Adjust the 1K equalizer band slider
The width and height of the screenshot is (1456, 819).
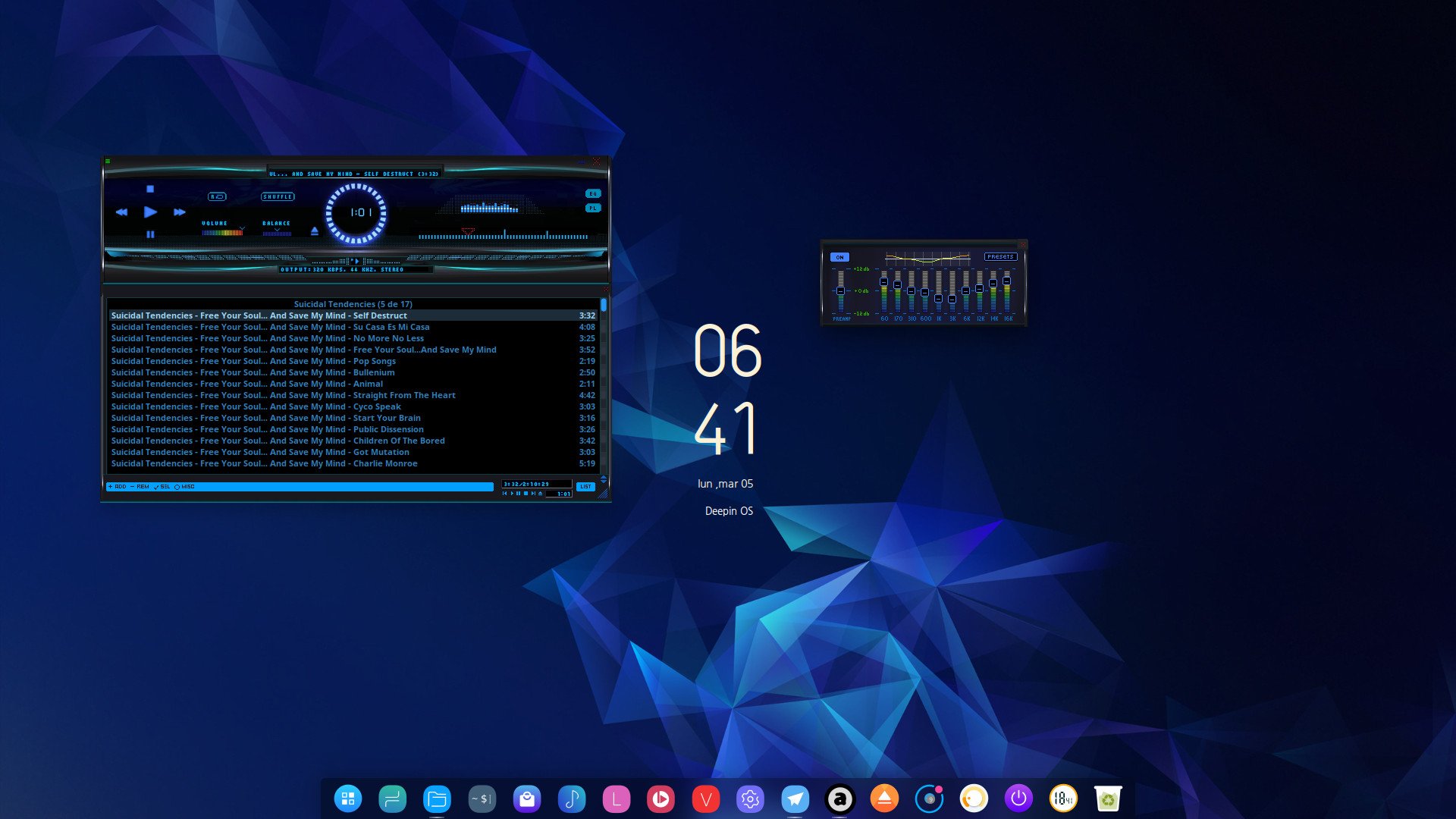[938, 291]
